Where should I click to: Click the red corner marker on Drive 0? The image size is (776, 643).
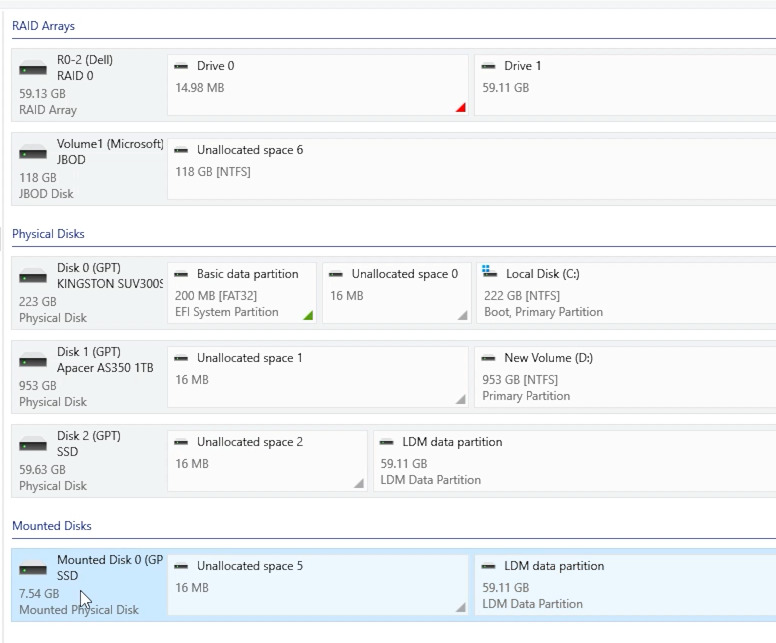pos(461,107)
